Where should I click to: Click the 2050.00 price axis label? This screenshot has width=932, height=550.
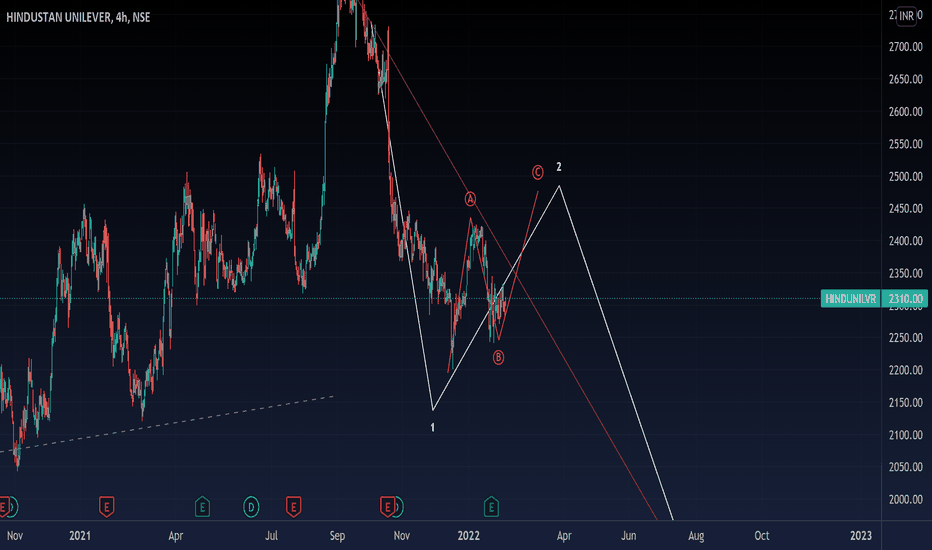coord(905,467)
